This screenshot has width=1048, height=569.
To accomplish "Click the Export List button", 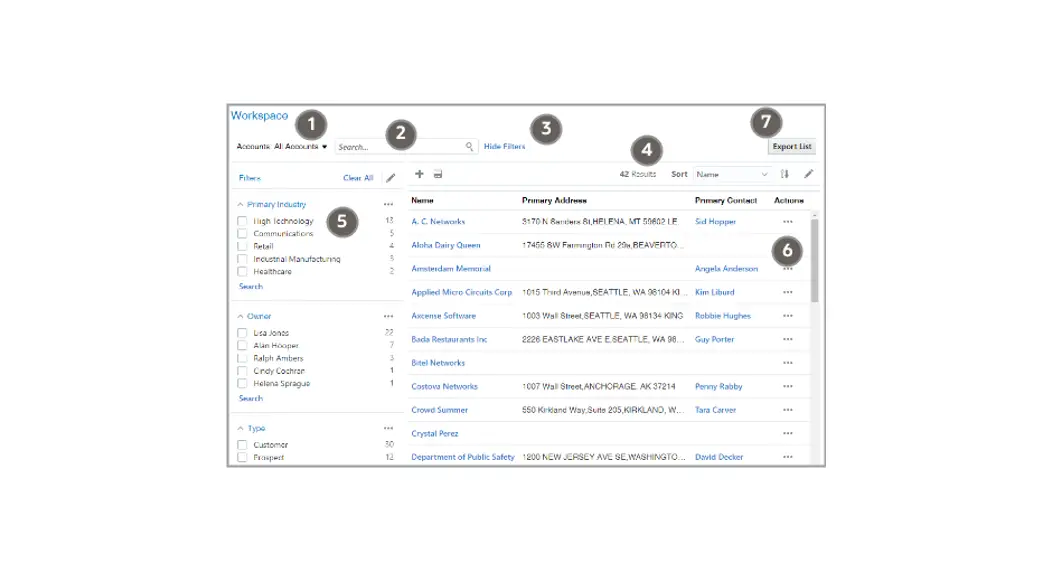I will [x=792, y=146].
